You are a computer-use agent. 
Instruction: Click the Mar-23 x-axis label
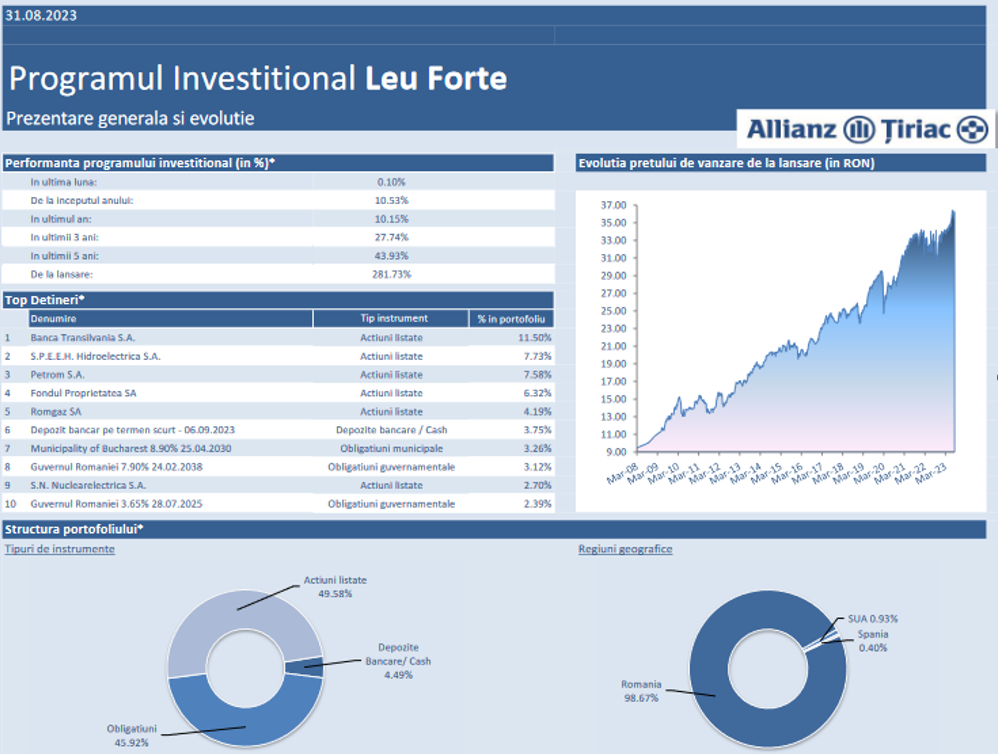pos(931,474)
